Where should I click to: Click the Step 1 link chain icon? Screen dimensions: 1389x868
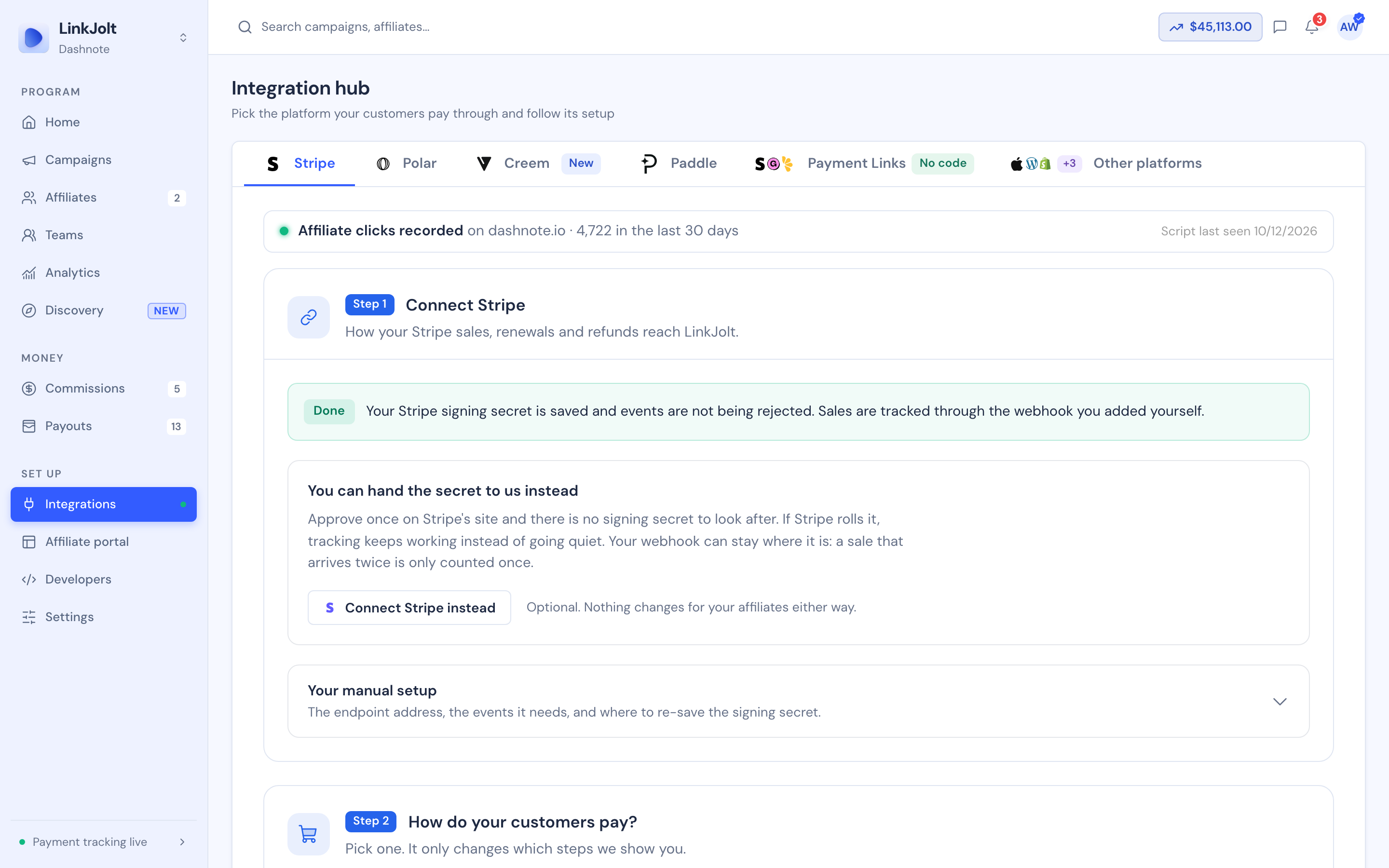pyautogui.click(x=309, y=317)
